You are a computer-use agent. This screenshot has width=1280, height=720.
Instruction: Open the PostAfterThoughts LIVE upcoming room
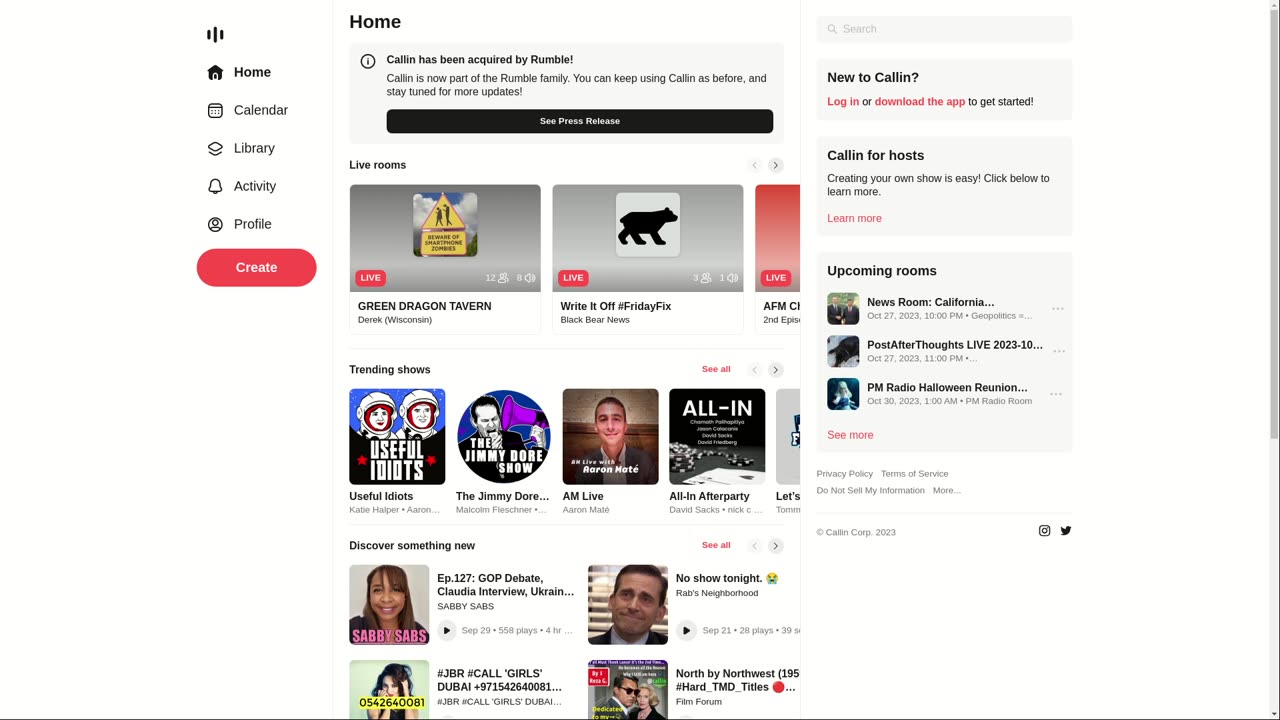tap(955, 345)
